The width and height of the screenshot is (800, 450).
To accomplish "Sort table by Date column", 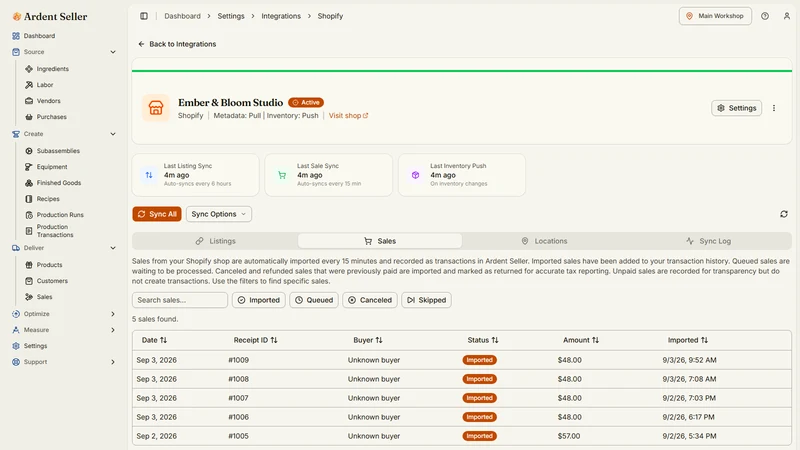I will coord(154,340).
